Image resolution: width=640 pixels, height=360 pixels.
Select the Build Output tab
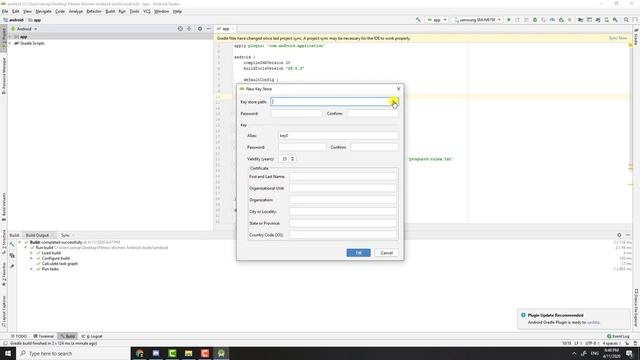(x=37, y=236)
